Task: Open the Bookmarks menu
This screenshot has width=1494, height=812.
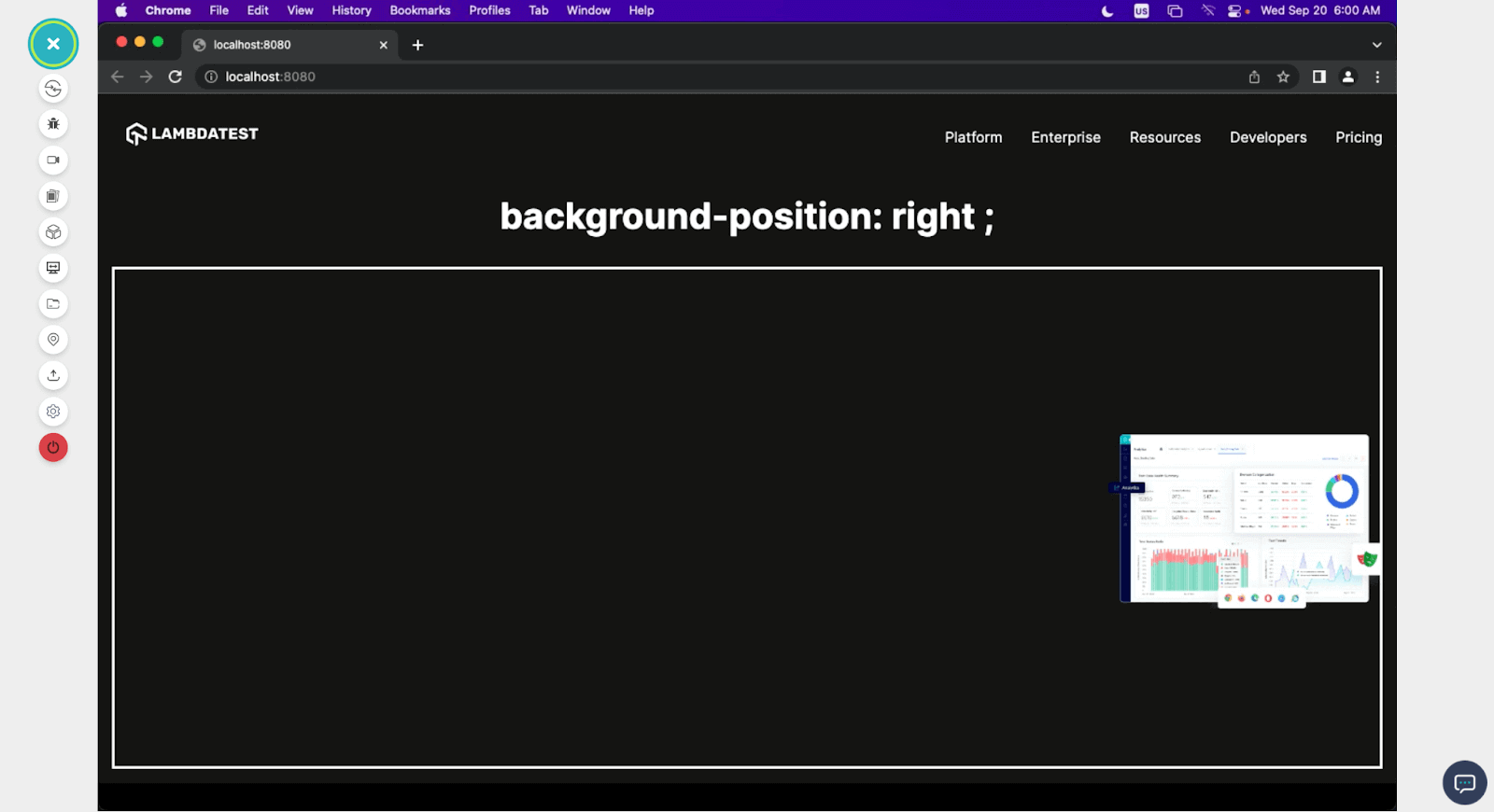Action: coord(420,10)
